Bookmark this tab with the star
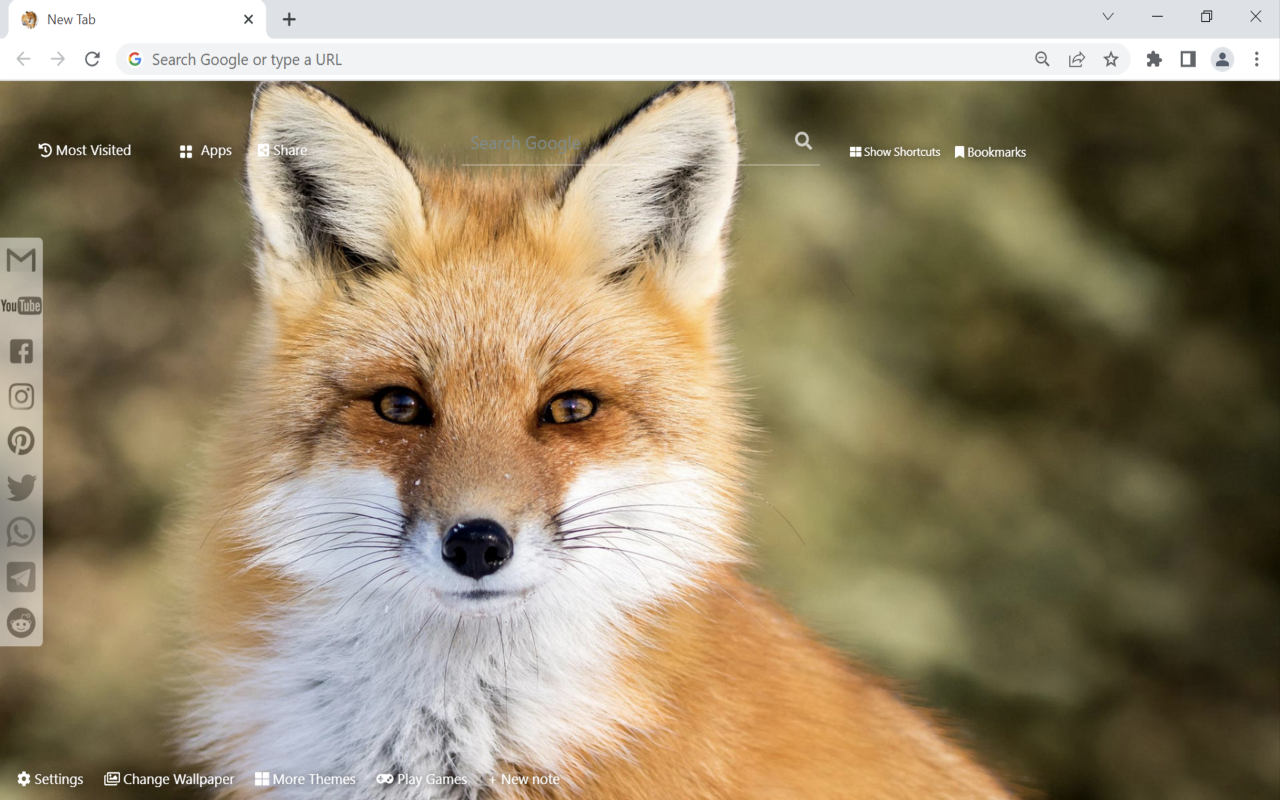This screenshot has width=1280, height=800. [x=1111, y=59]
